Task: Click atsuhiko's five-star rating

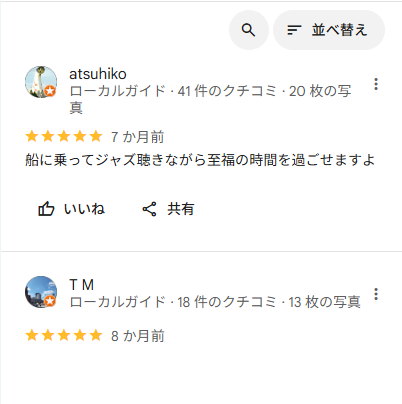Action: click(x=64, y=136)
